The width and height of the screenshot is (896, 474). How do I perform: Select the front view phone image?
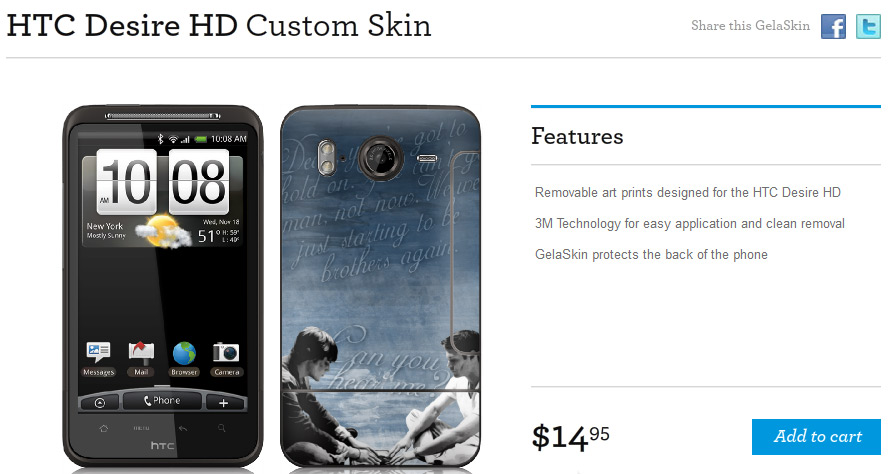click(163, 286)
